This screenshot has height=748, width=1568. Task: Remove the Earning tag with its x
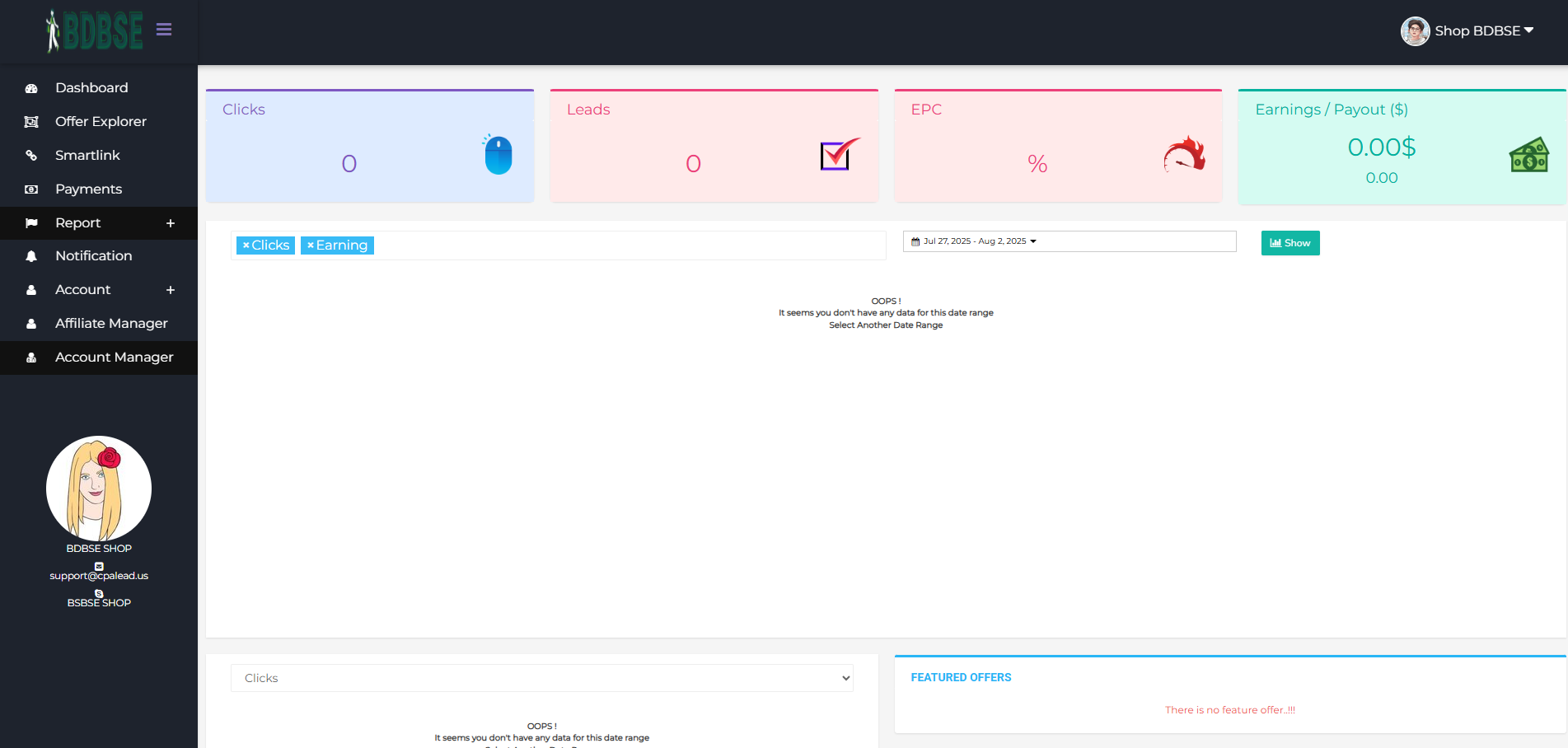click(x=311, y=245)
